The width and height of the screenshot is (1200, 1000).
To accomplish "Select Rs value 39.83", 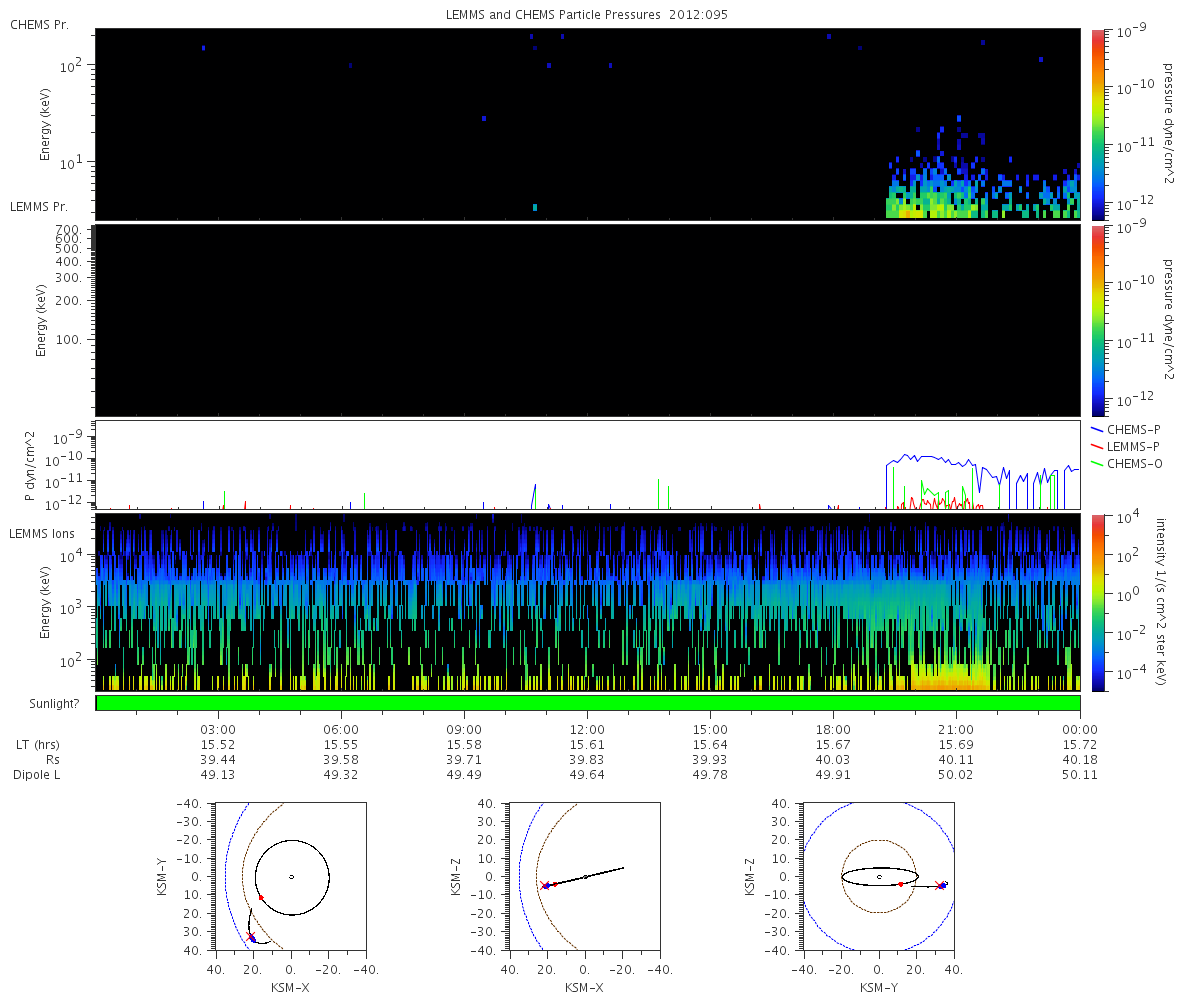I will tap(588, 760).
